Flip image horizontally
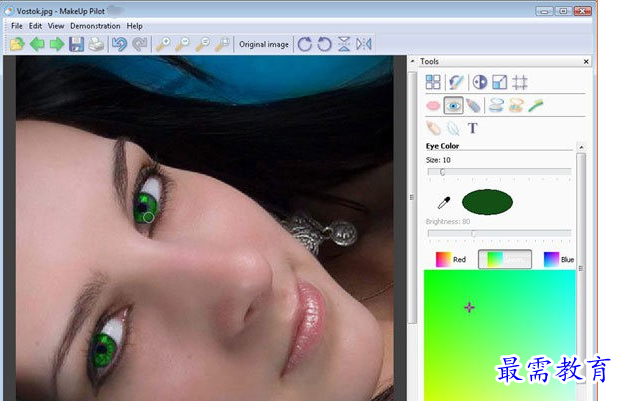Viewport: 619px width, 401px height. tap(364, 44)
